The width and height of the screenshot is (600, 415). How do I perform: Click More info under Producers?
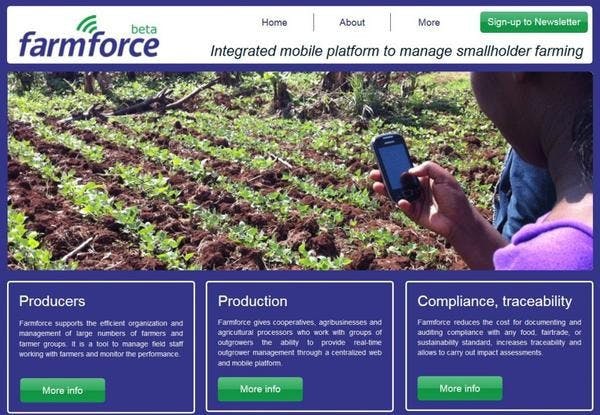(x=63, y=390)
